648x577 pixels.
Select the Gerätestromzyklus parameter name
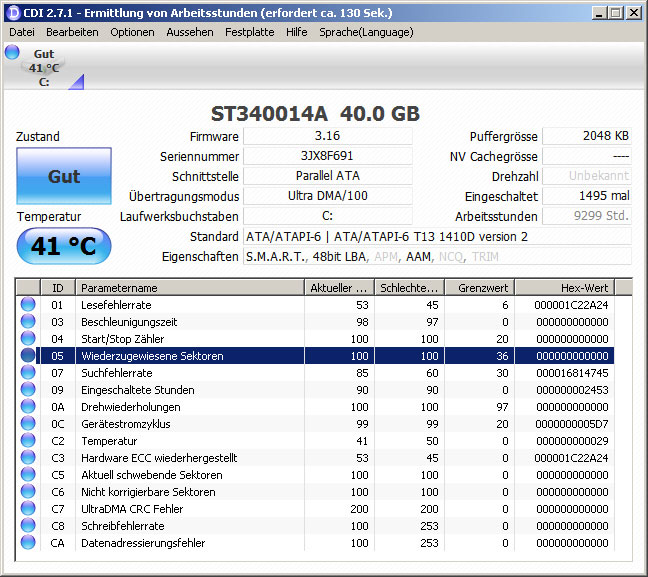pos(126,424)
